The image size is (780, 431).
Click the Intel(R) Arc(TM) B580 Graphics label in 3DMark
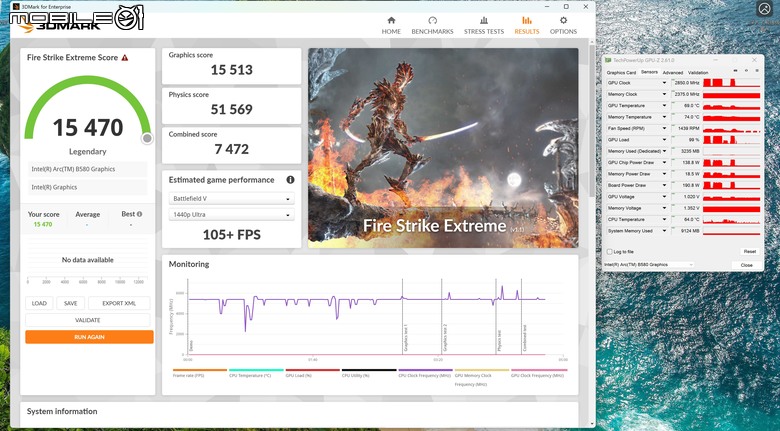73,169
